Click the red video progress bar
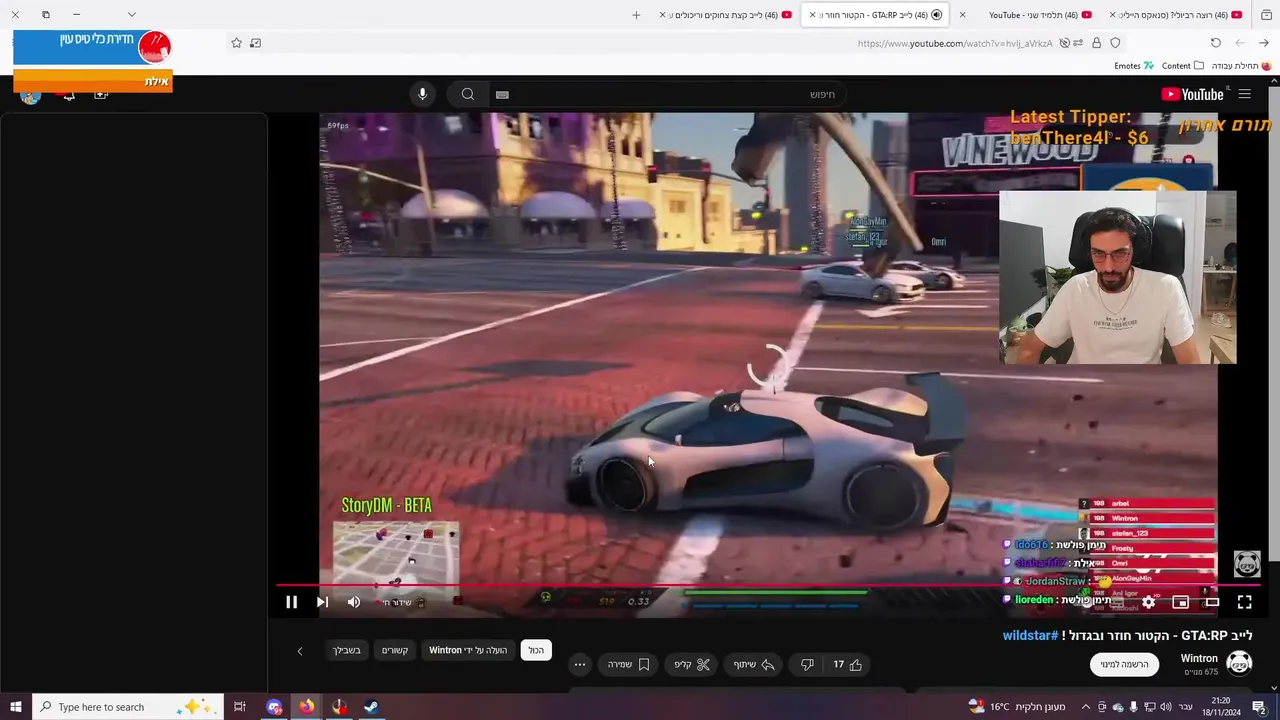This screenshot has height=720, width=1280. pyautogui.click(x=768, y=585)
